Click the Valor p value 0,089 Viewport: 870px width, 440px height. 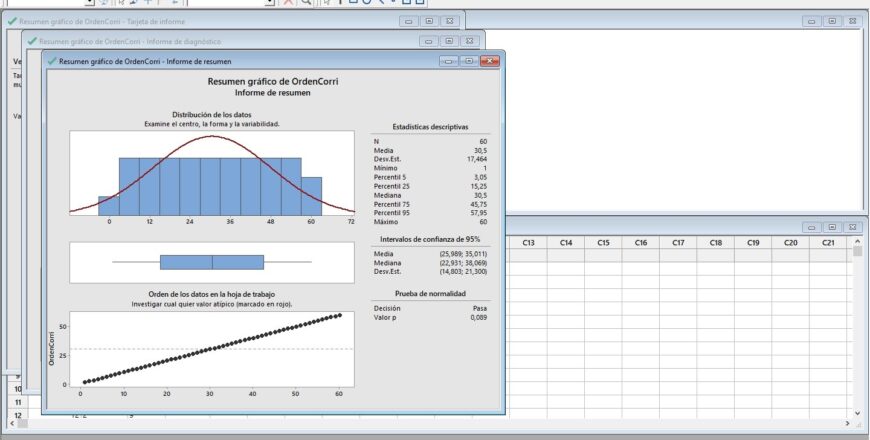coord(479,317)
